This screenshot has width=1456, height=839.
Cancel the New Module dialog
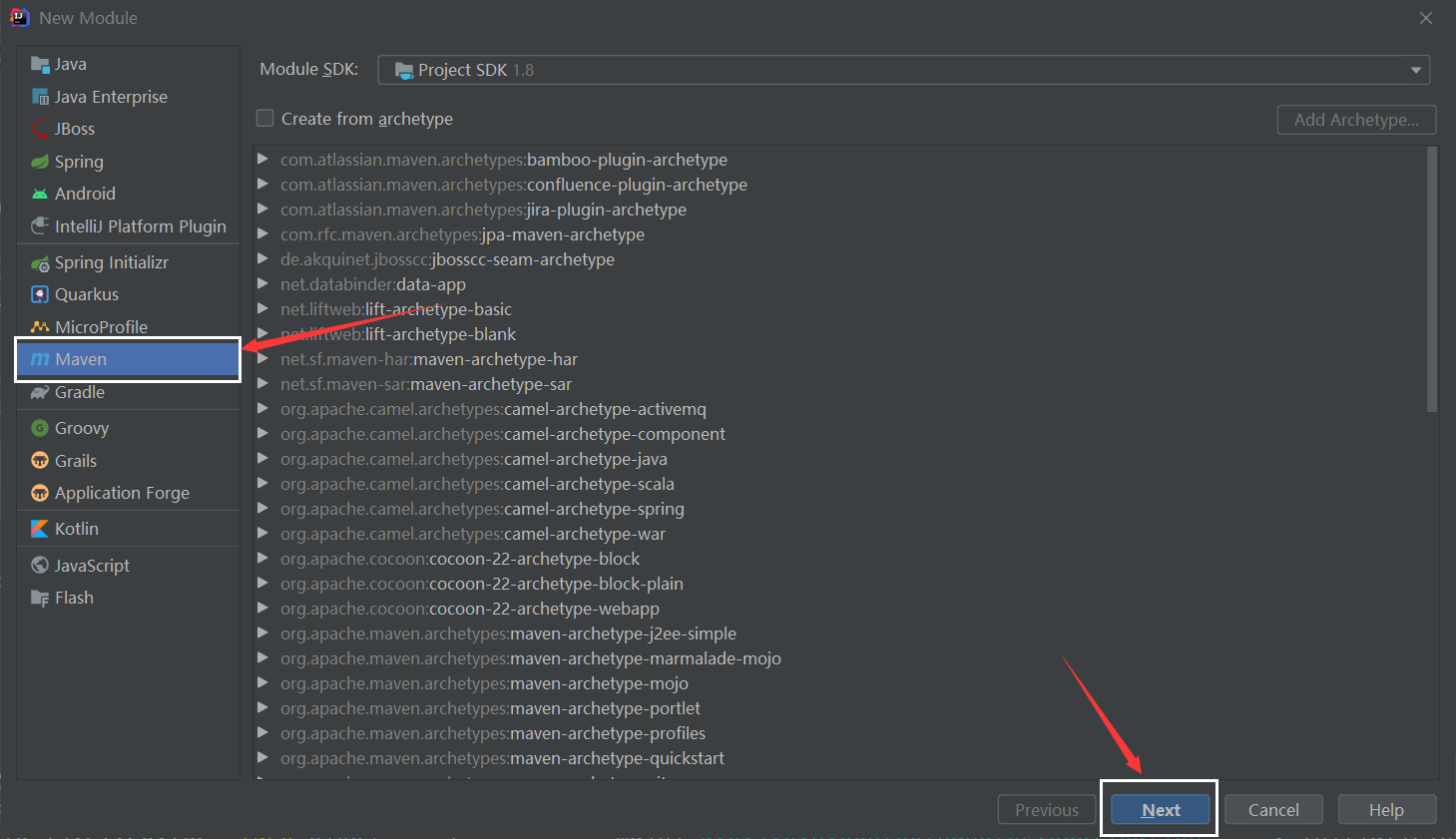(1273, 810)
